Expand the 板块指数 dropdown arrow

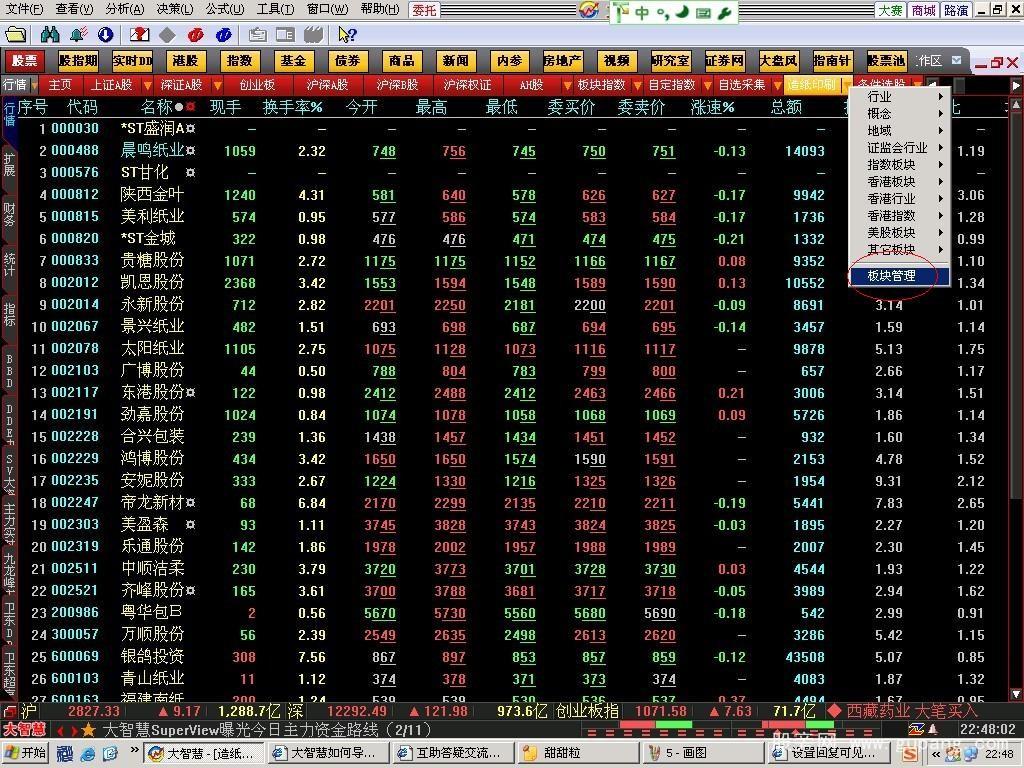[637, 86]
